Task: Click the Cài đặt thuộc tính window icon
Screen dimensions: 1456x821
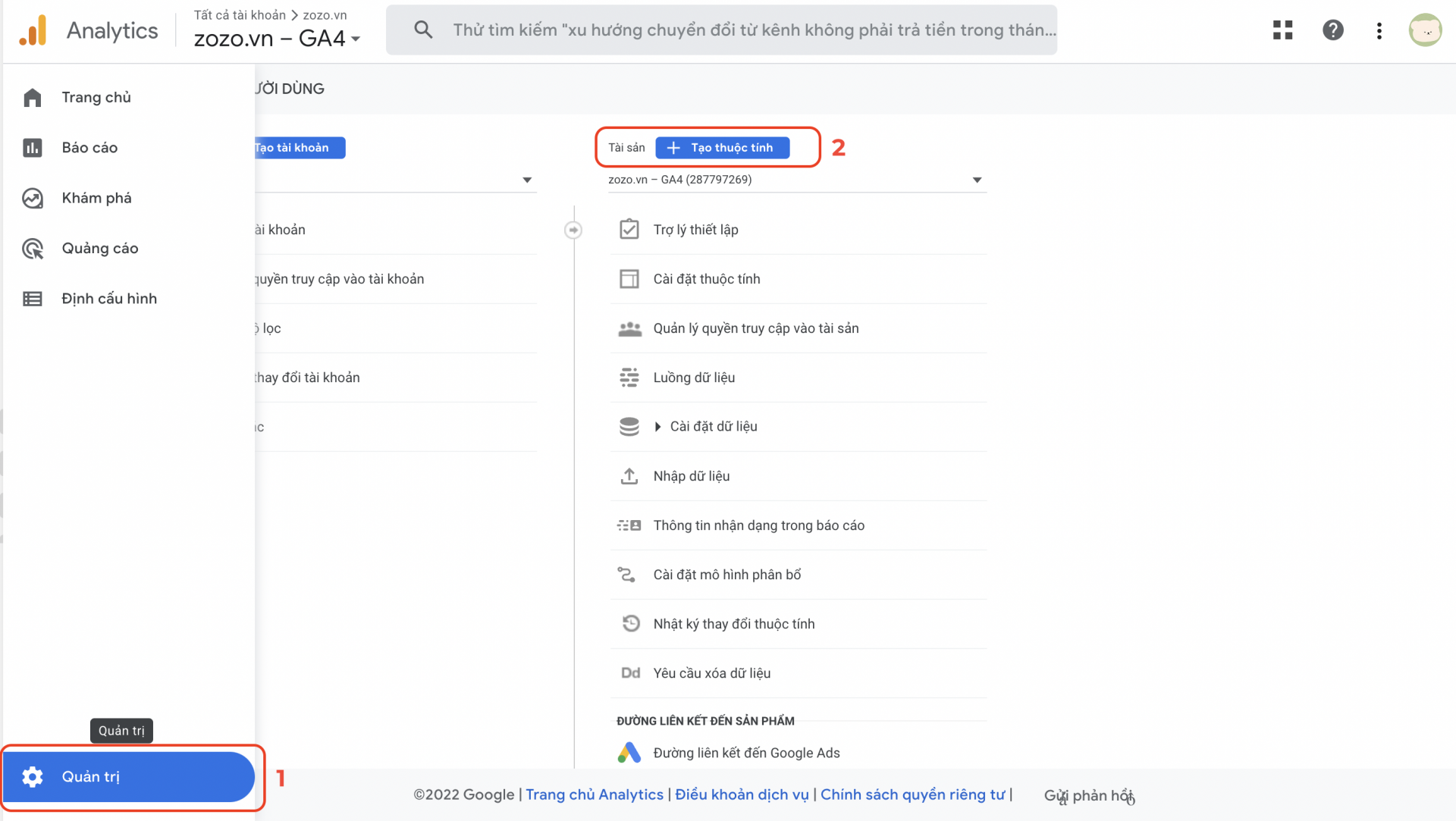Action: click(629, 279)
